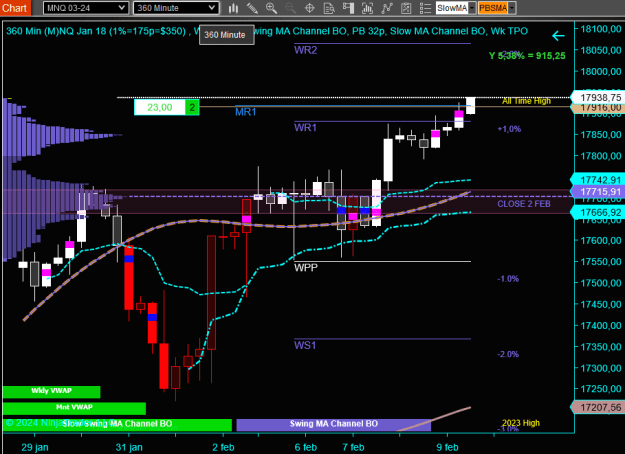Click the 23,00 value field
625x454 pixels.
159,107
